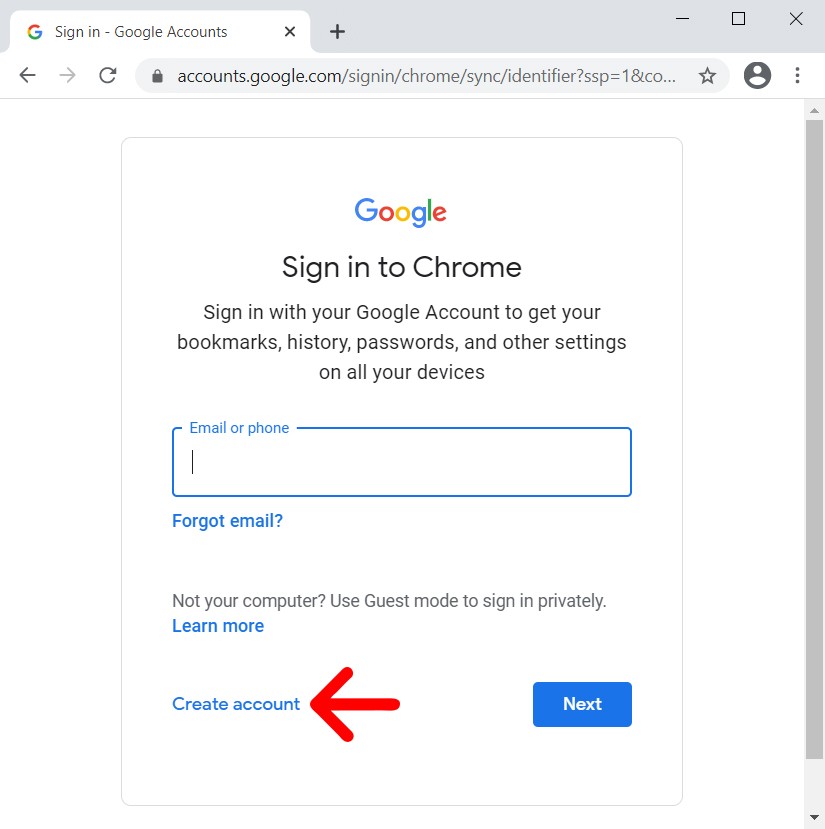
Task: Click the browser back arrow
Action: click(x=27, y=76)
